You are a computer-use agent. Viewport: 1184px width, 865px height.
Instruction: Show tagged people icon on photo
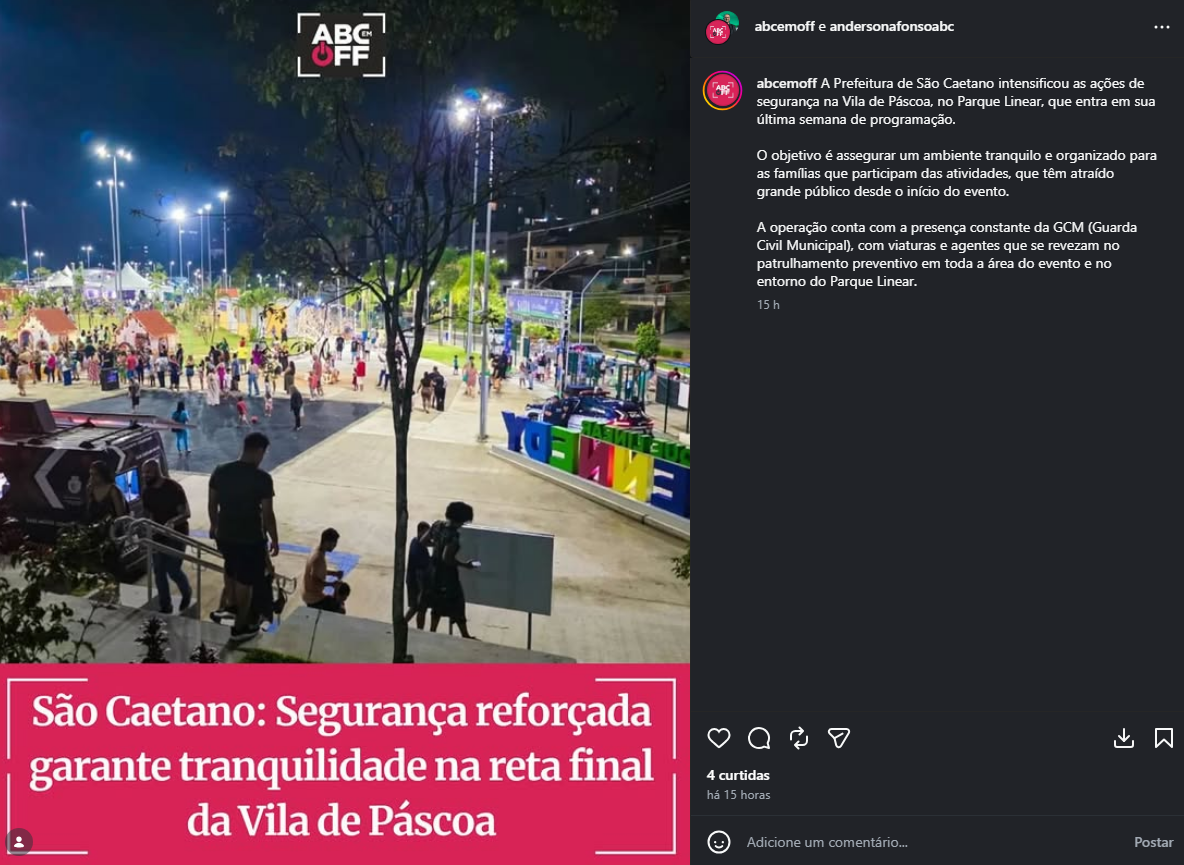[19, 841]
